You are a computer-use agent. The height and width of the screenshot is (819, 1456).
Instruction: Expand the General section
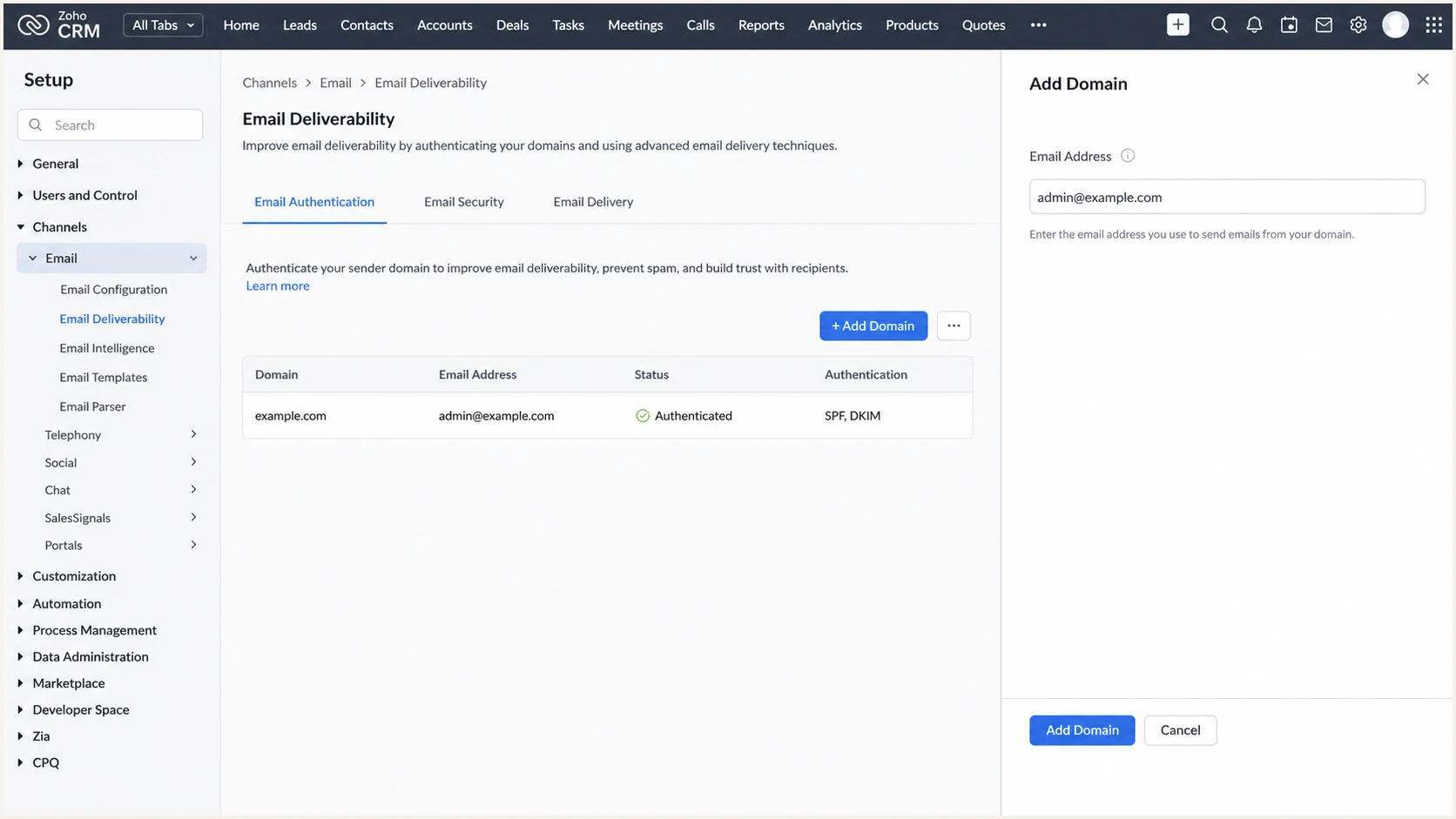pos(20,164)
